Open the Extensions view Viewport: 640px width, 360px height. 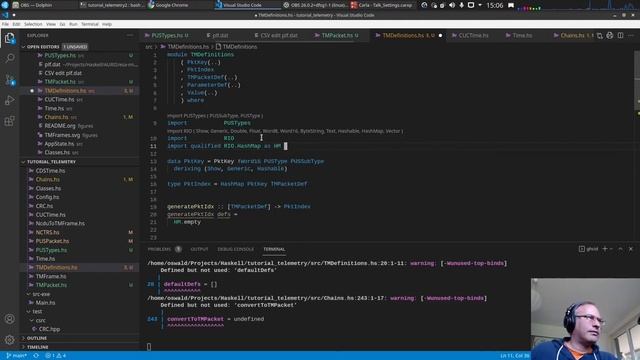coord(9,121)
